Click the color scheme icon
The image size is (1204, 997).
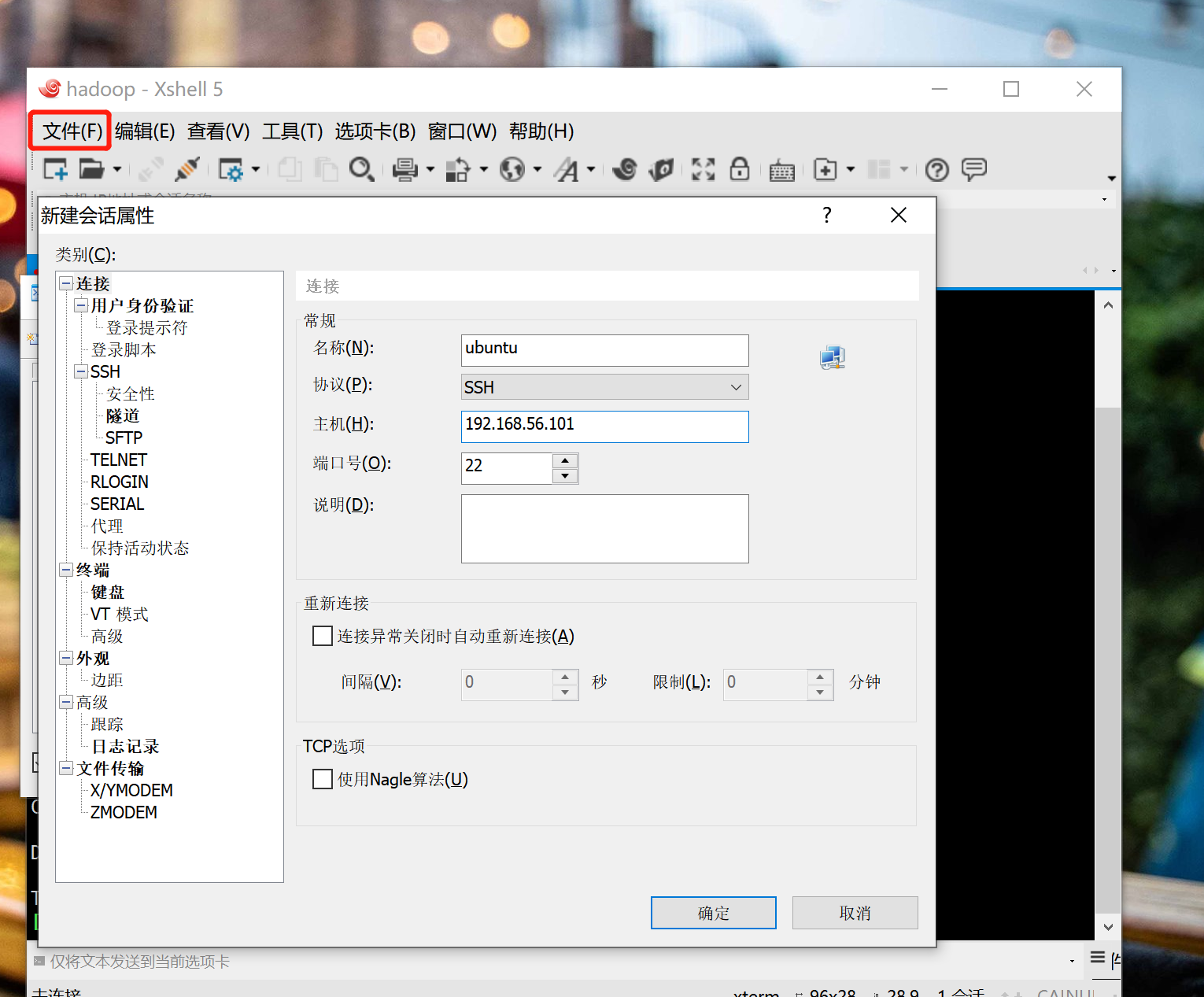coord(458,169)
